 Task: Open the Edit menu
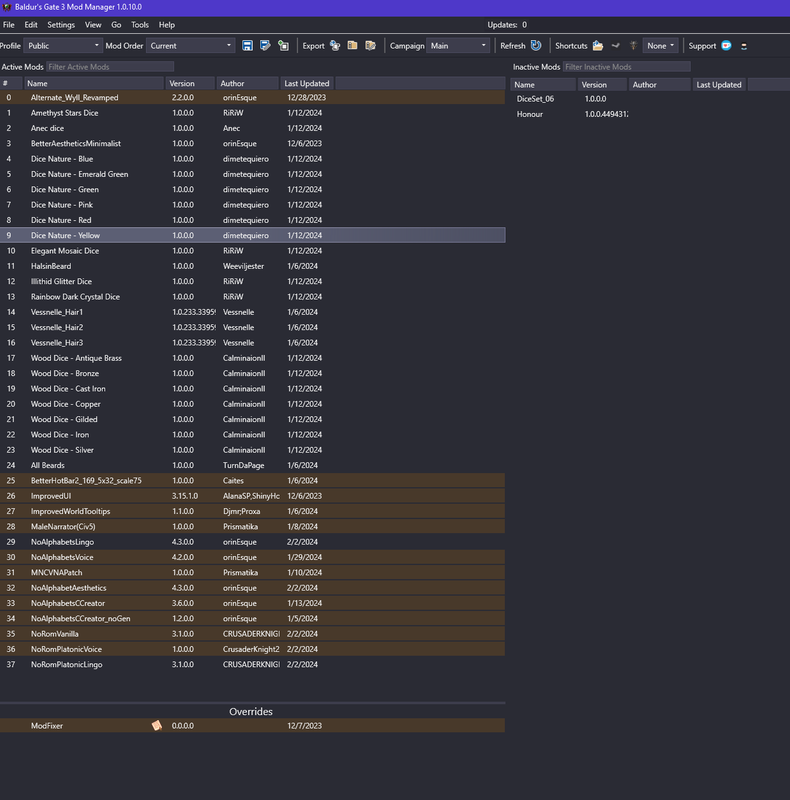(x=31, y=24)
